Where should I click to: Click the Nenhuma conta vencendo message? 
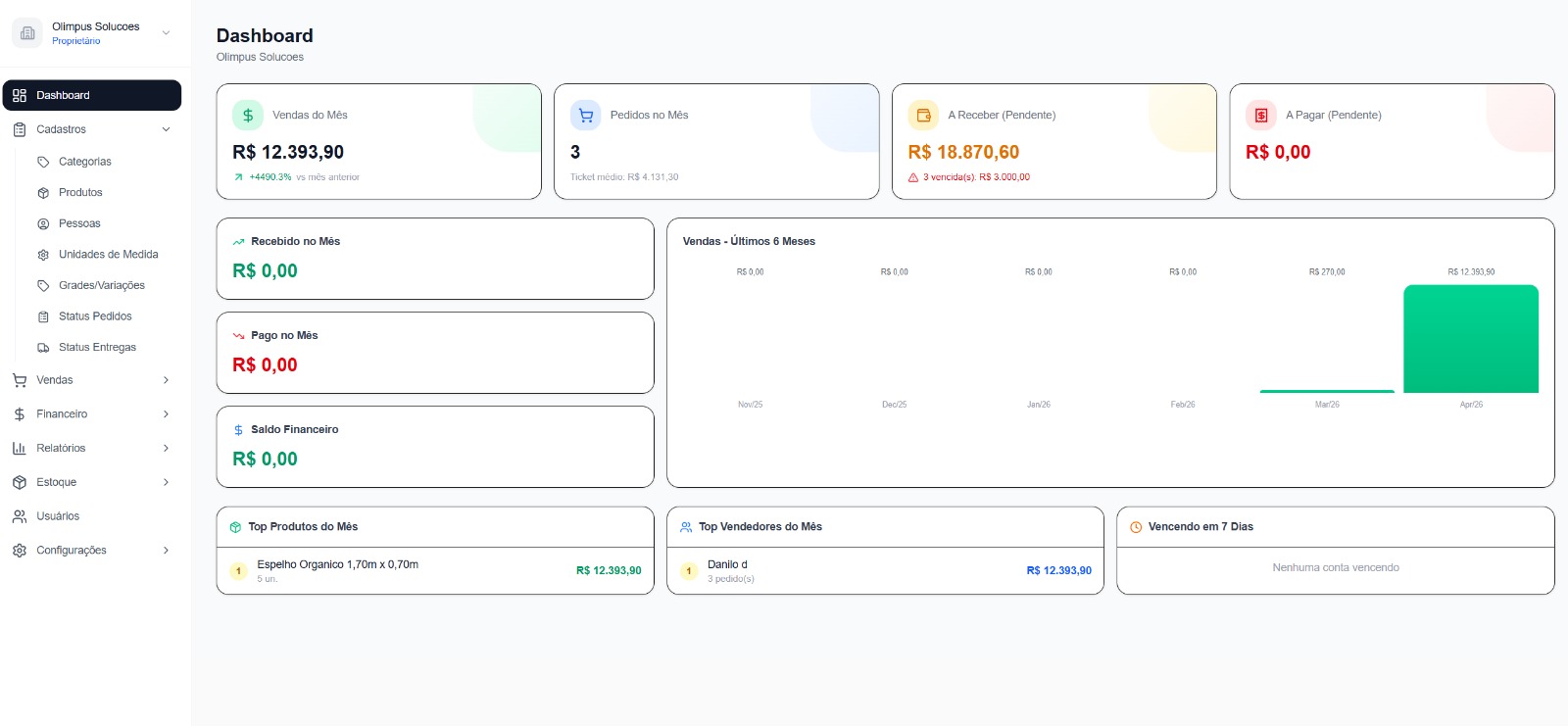click(1336, 567)
